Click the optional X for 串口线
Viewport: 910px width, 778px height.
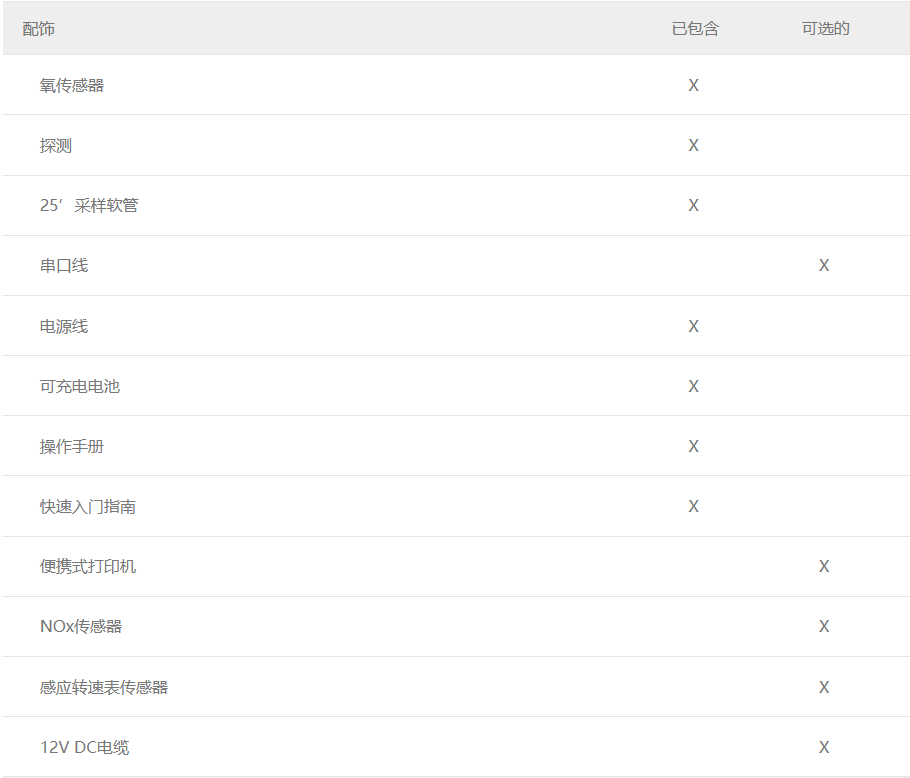point(824,265)
